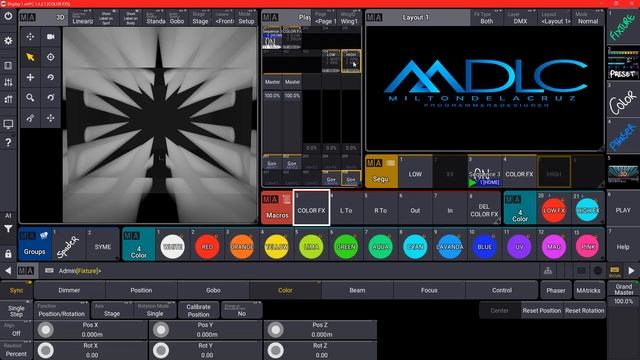640x360 pixels.
Task: Switch to the Beam feature tab
Action: coord(357,290)
